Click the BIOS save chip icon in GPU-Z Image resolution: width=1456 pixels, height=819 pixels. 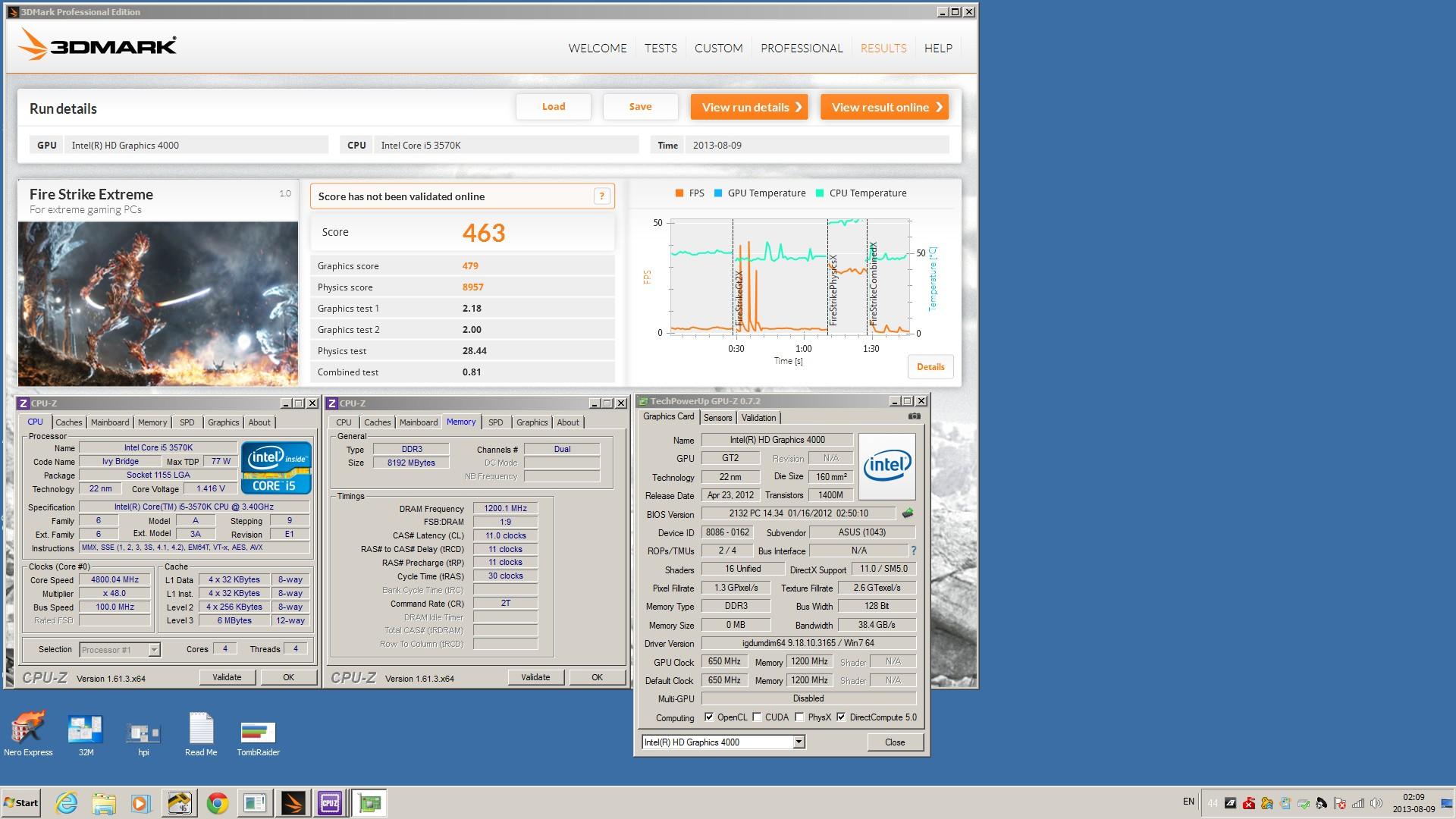click(x=908, y=513)
